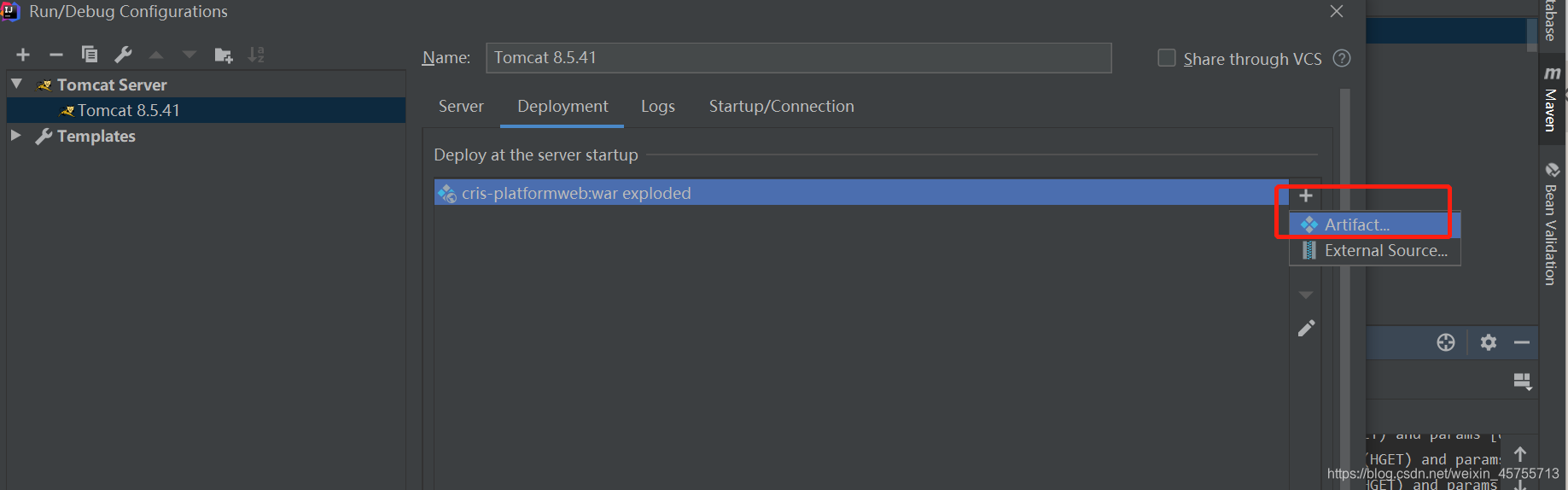Click the IDE console layout icon
The width and height of the screenshot is (1568, 490).
(x=1523, y=382)
